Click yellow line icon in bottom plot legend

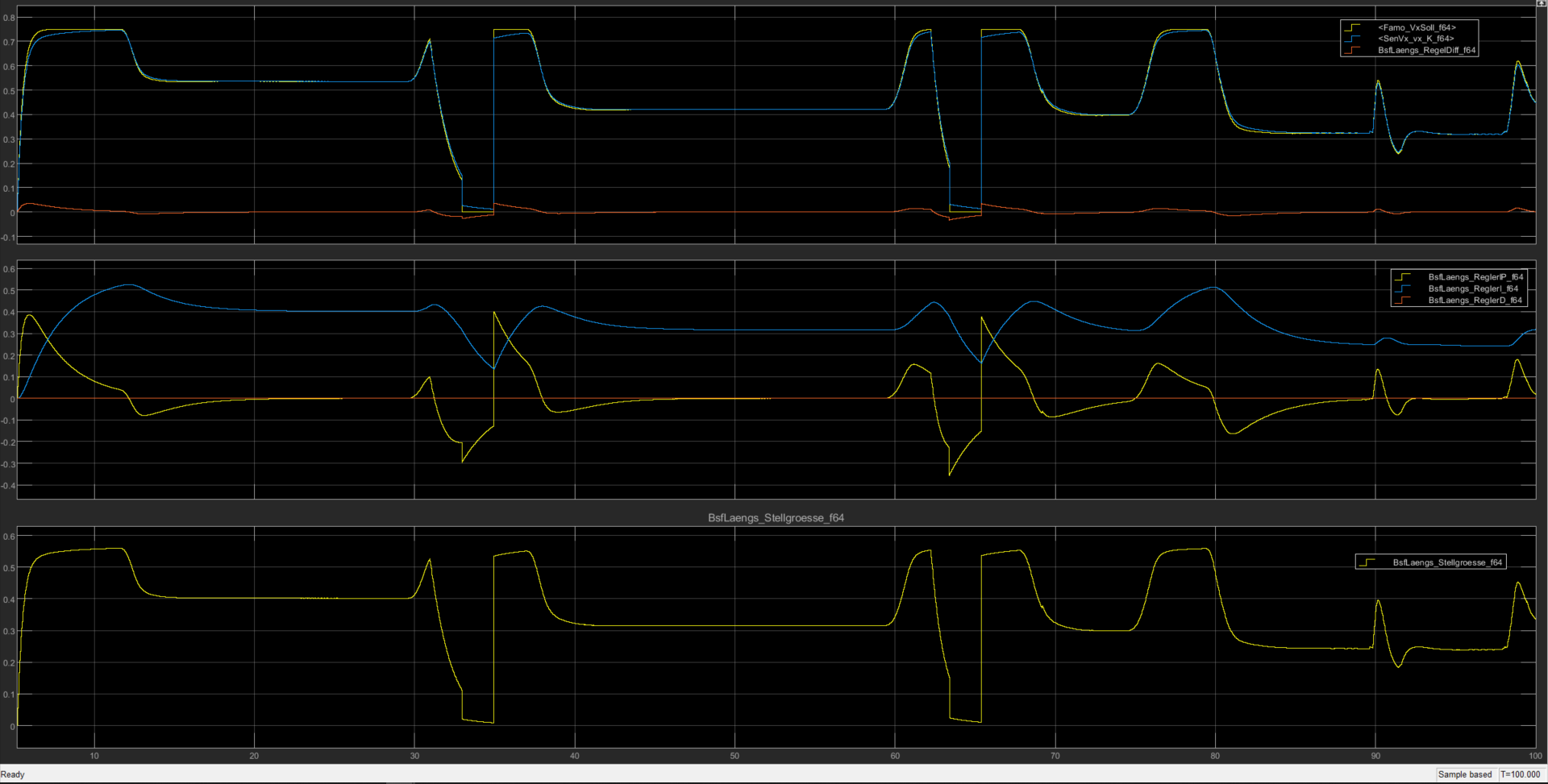(x=1367, y=562)
